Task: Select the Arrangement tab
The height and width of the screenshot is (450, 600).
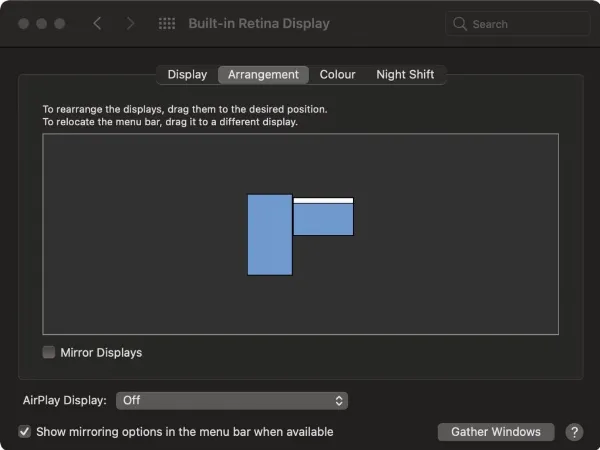Action: [x=263, y=74]
